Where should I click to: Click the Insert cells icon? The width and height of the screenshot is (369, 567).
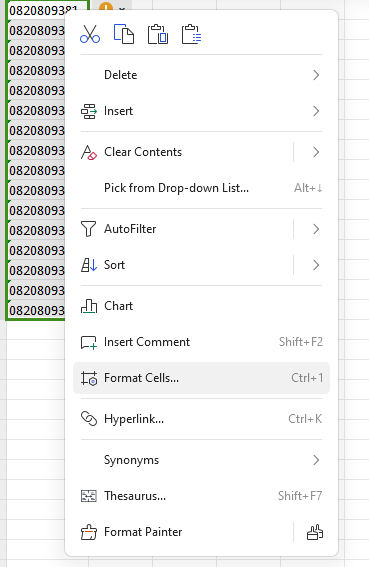89,111
